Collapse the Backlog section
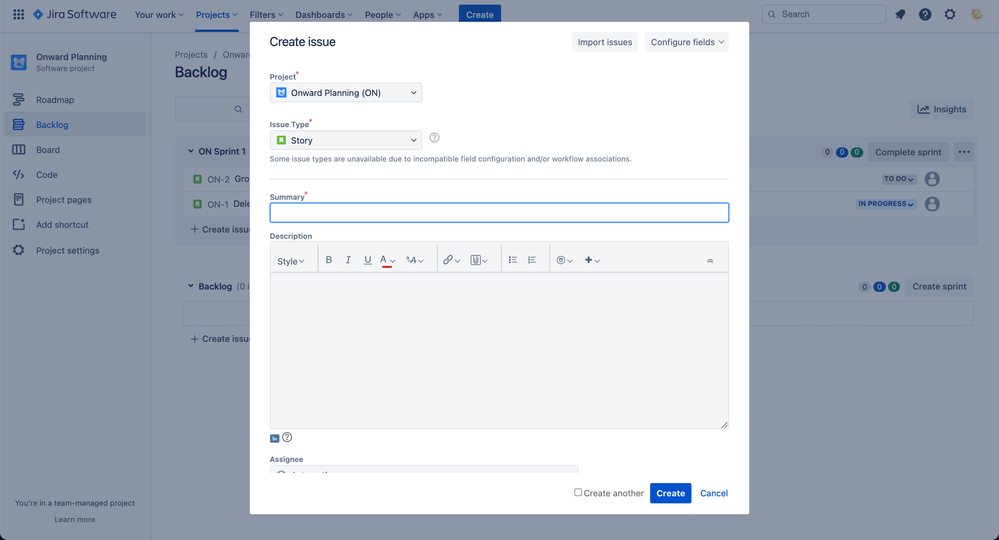The image size is (999, 540). pos(190,286)
